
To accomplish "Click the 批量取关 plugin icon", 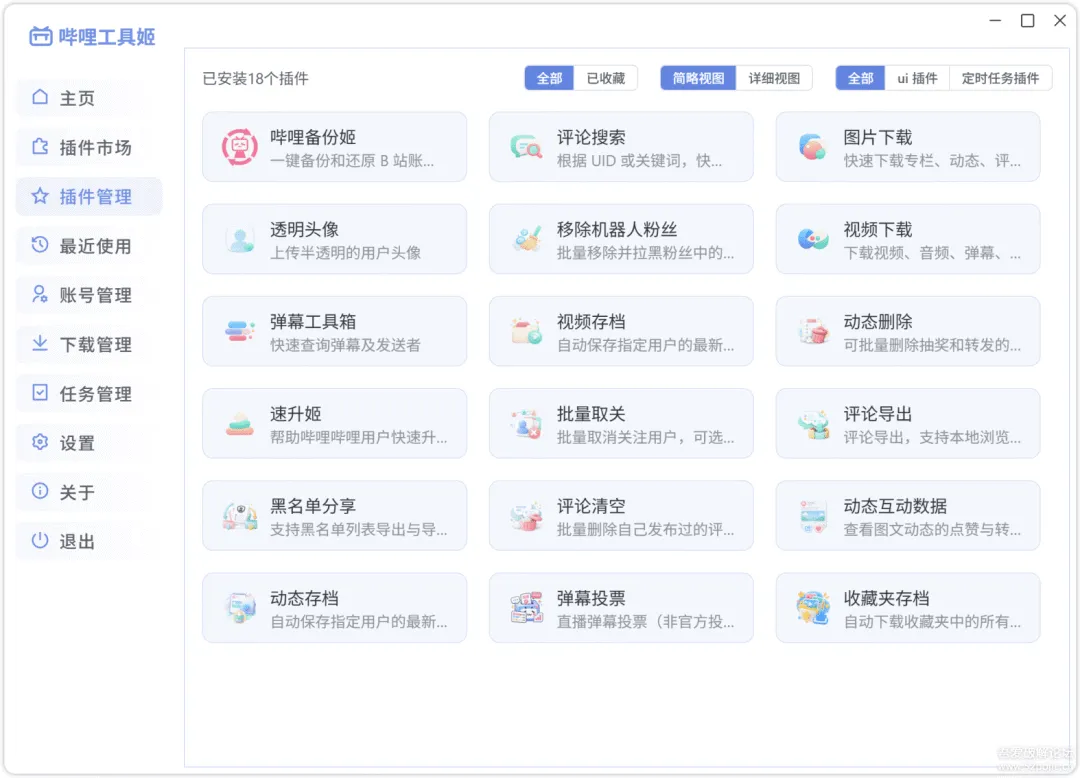I will click(x=527, y=423).
